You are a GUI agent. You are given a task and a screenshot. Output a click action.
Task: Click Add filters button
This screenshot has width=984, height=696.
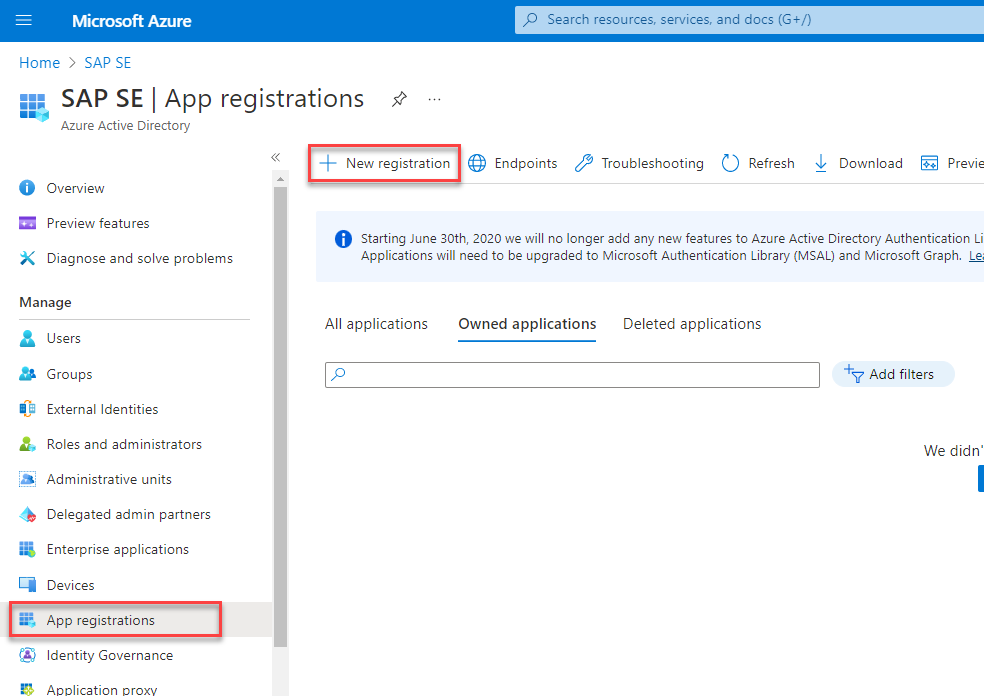893,374
